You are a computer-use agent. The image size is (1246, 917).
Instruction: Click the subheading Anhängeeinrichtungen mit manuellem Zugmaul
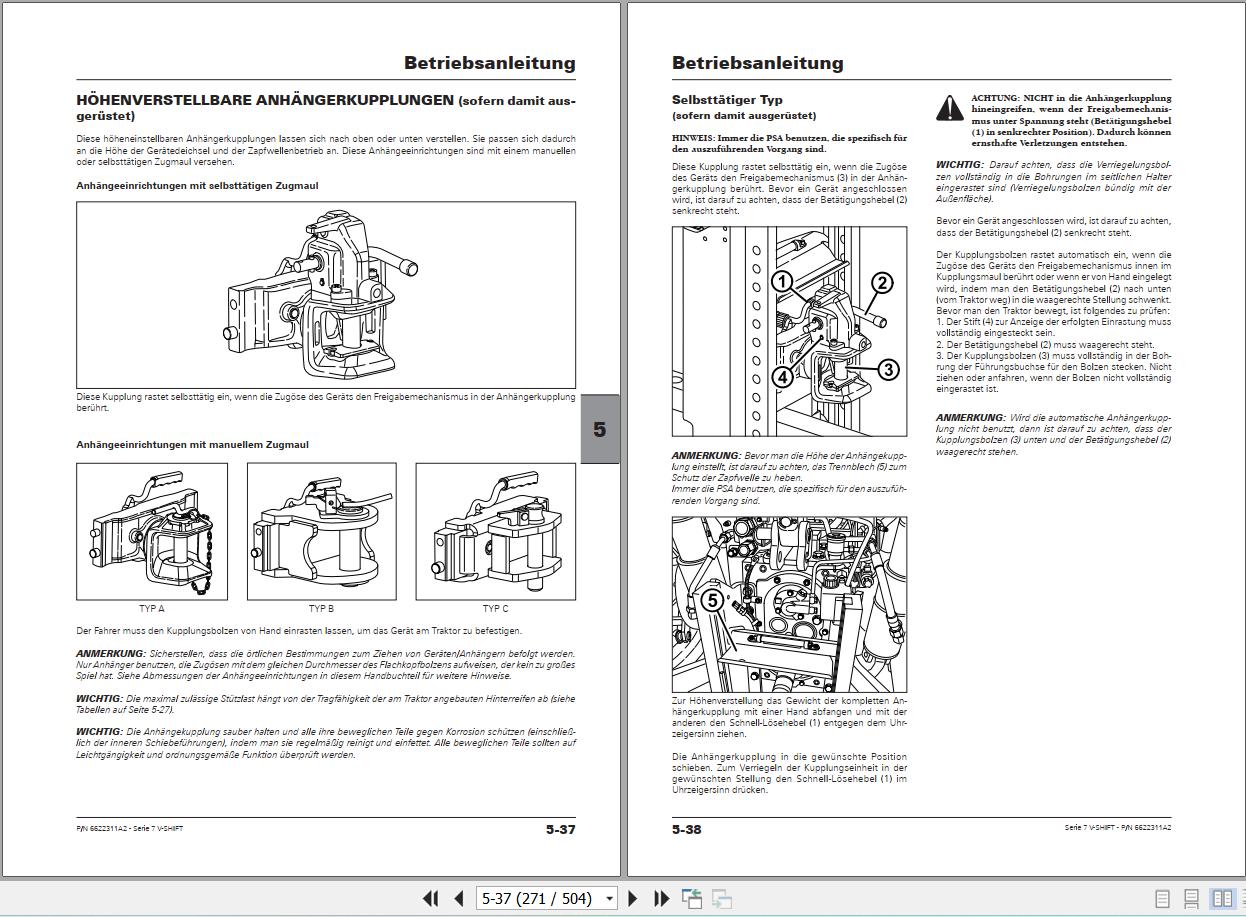click(193, 445)
